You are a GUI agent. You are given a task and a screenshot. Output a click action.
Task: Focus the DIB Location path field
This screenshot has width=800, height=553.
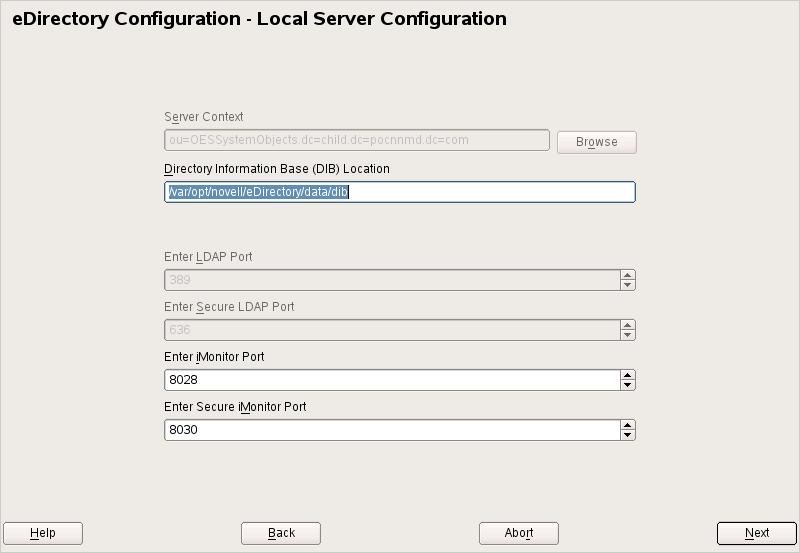coord(399,192)
